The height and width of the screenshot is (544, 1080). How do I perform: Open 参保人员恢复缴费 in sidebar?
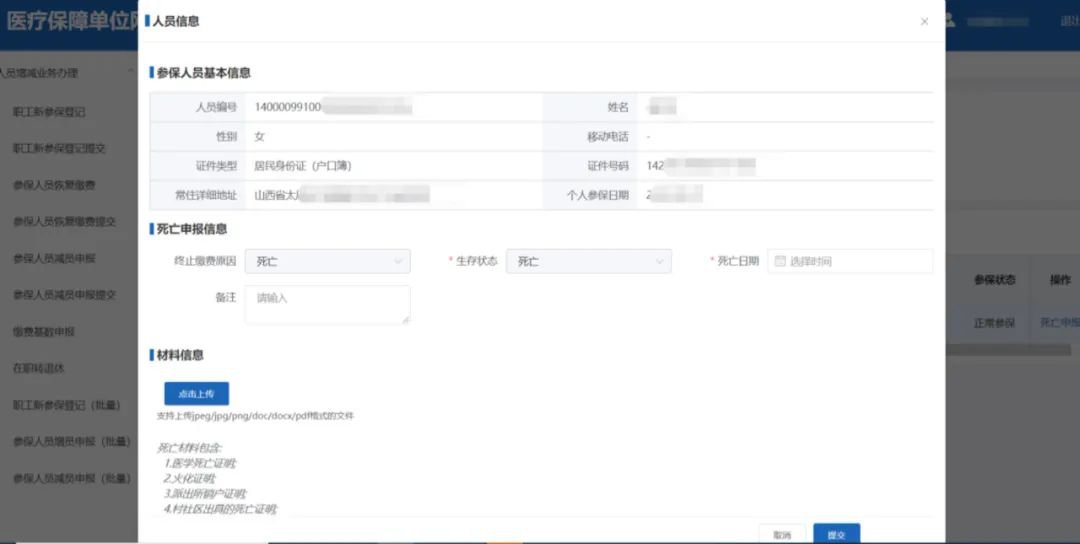(54, 185)
